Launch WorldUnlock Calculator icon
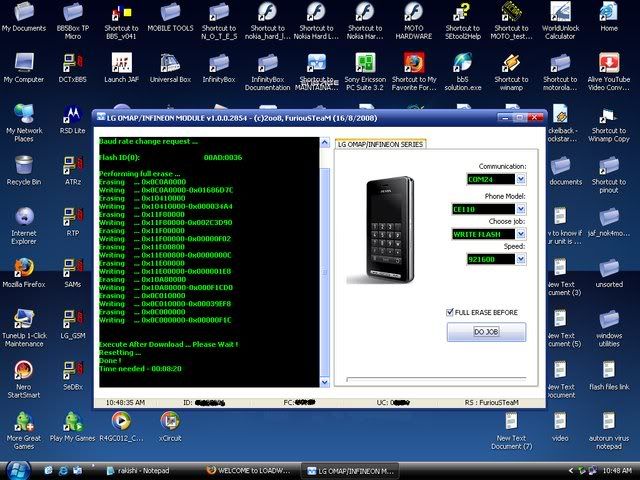 pos(560,20)
